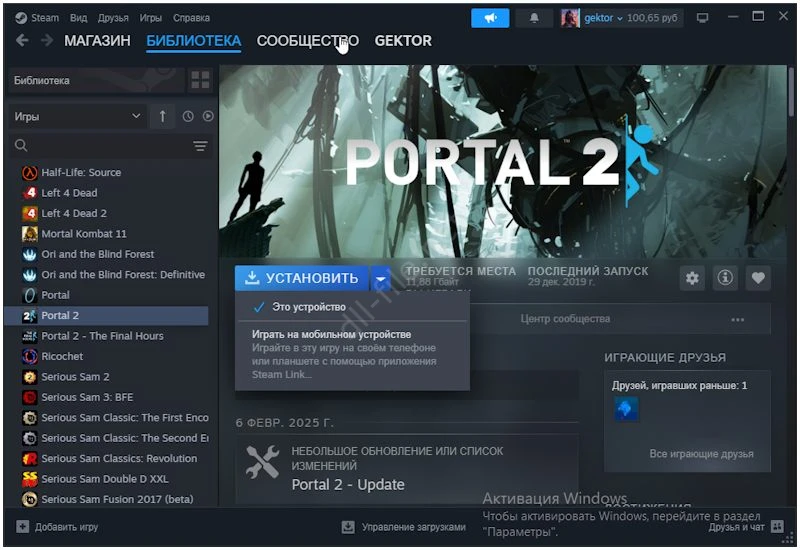Click the gektor profile avatar
Image resolution: width=800 pixels, height=550 pixels.
(x=570, y=18)
